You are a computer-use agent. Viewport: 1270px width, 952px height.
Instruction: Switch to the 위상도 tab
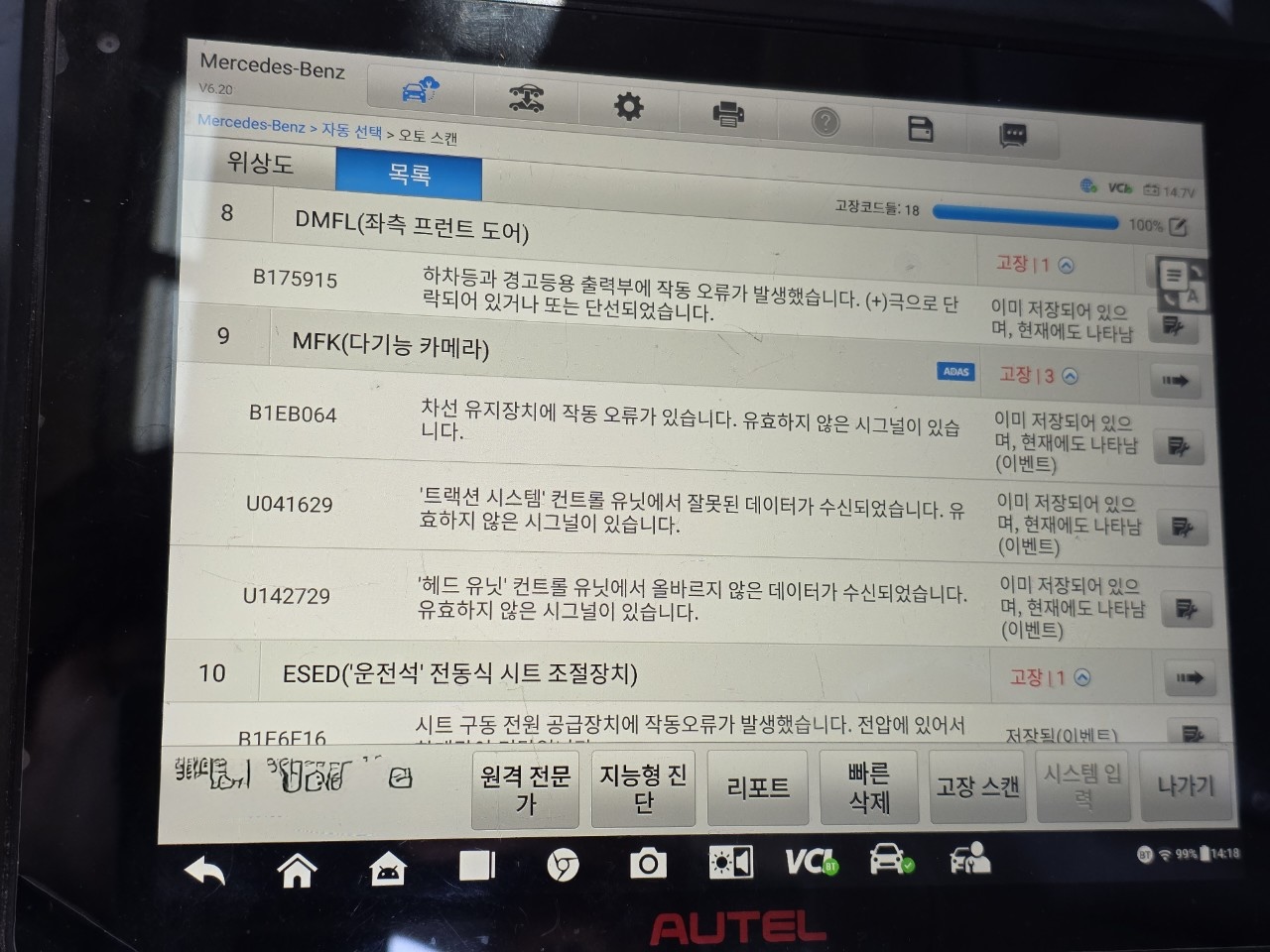point(260,162)
